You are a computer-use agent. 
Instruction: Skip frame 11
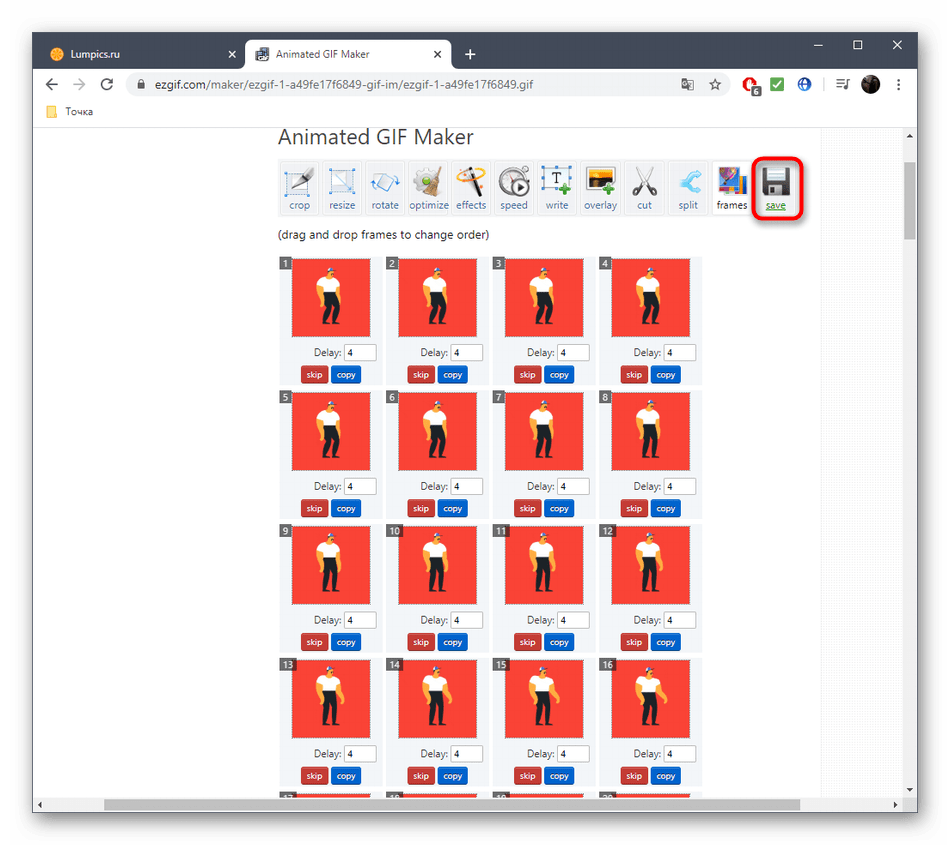pyautogui.click(x=527, y=643)
